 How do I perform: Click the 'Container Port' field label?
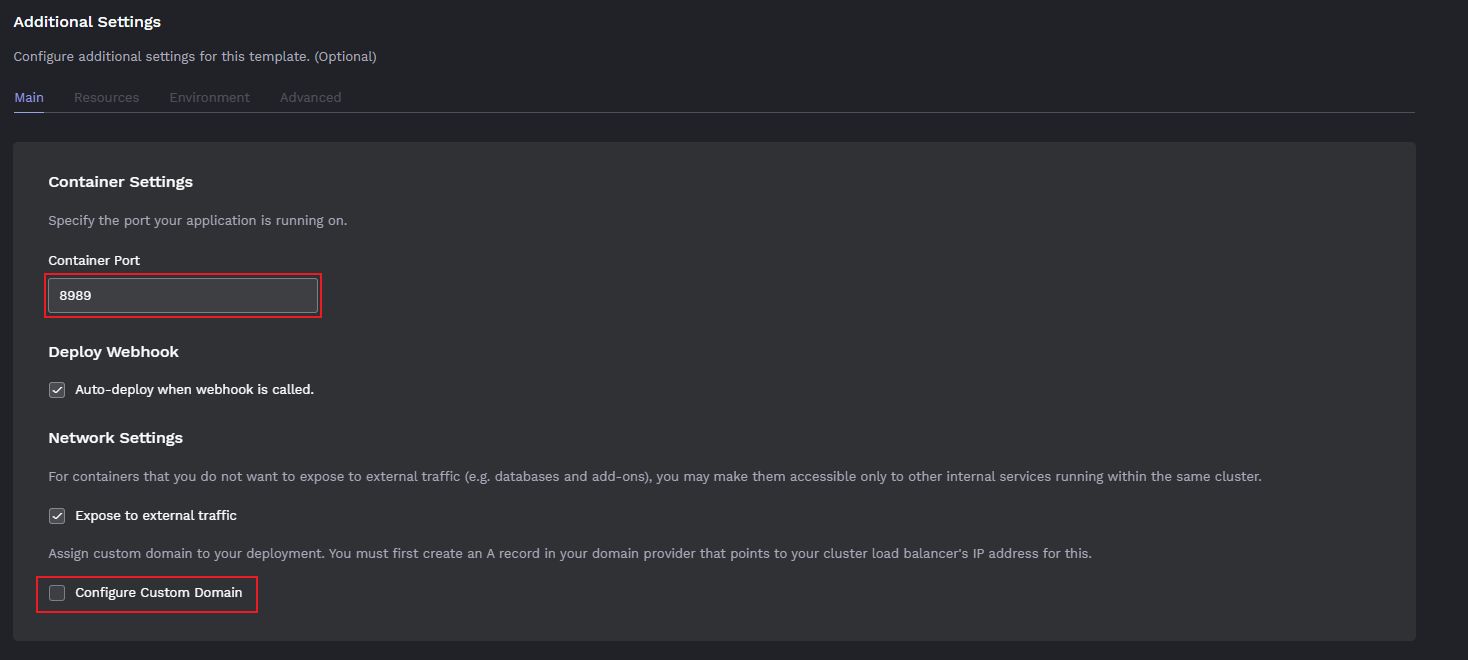click(94, 261)
